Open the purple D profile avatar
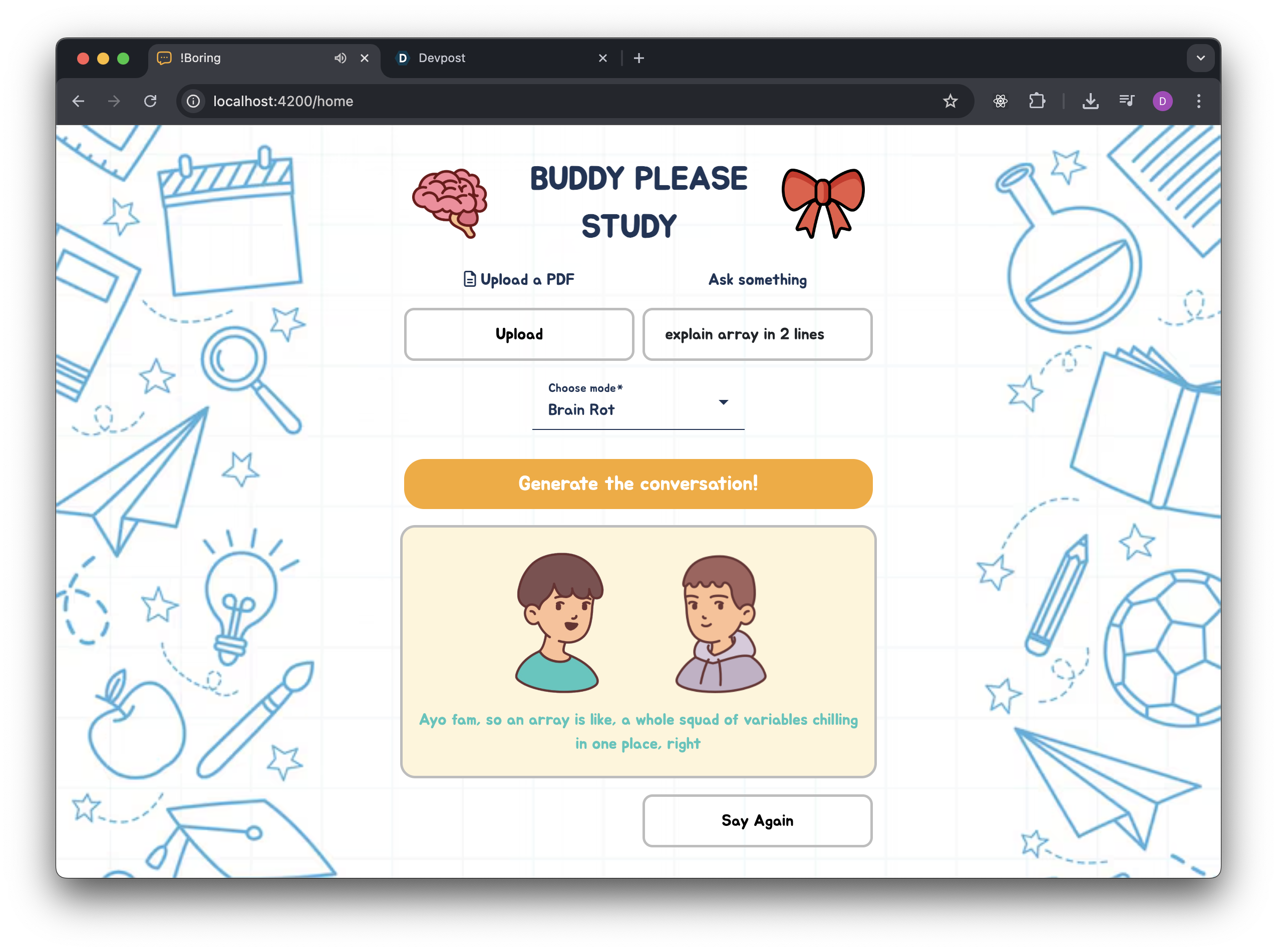 click(x=1162, y=102)
